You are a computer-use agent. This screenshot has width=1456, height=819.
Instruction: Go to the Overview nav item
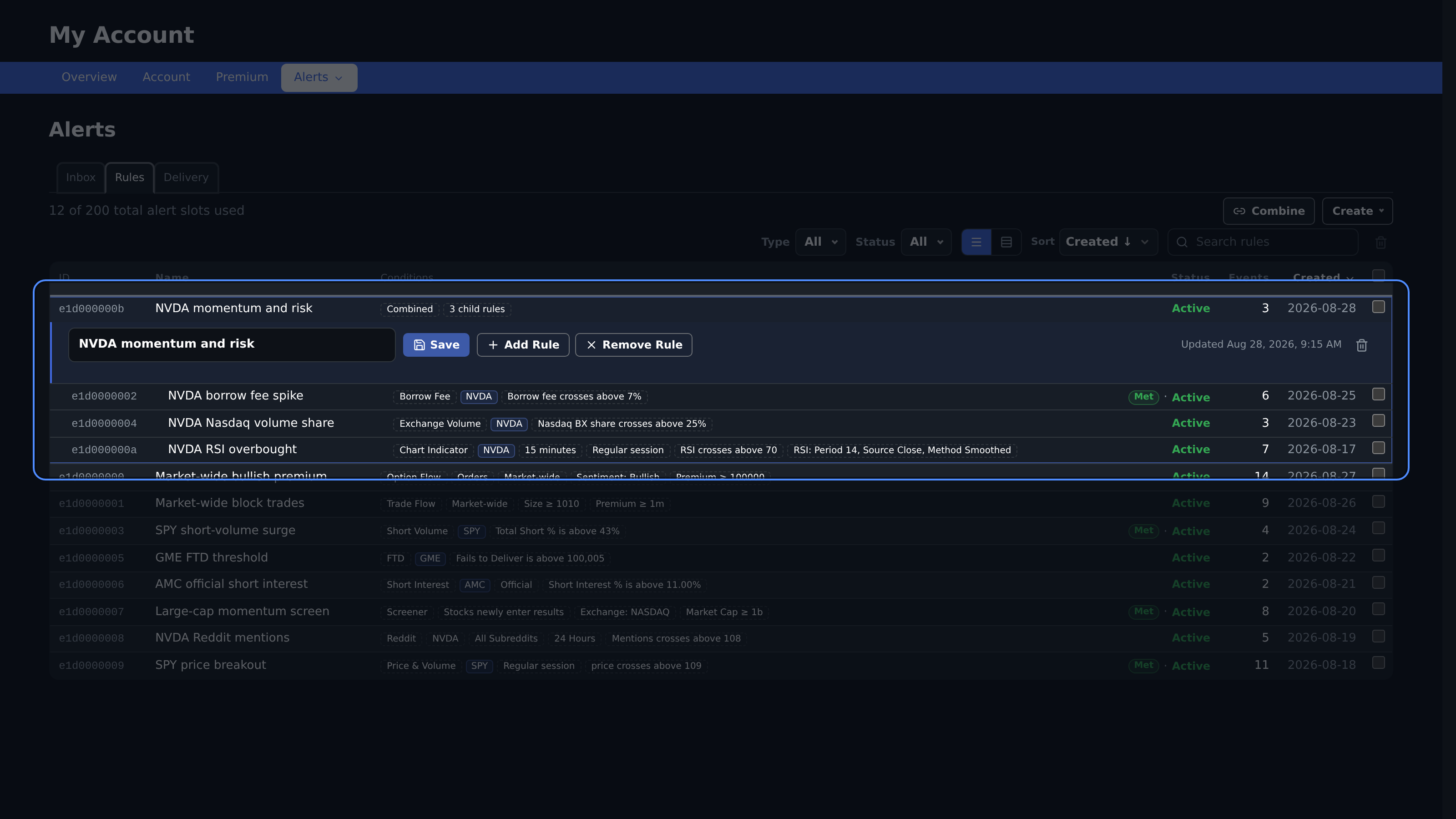tap(89, 77)
